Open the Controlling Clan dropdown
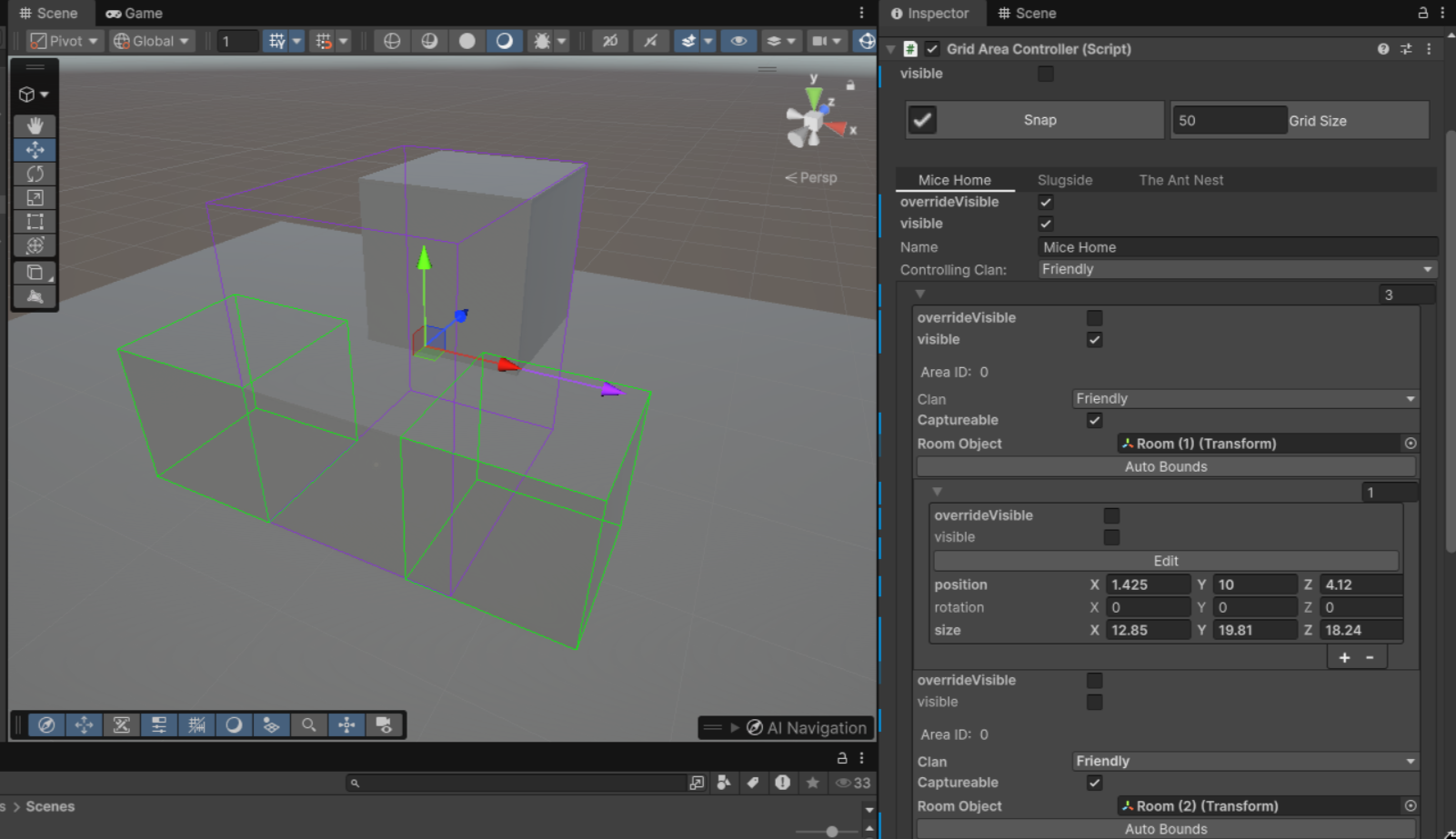This screenshot has width=1456, height=839. (x=1238, y=269)
